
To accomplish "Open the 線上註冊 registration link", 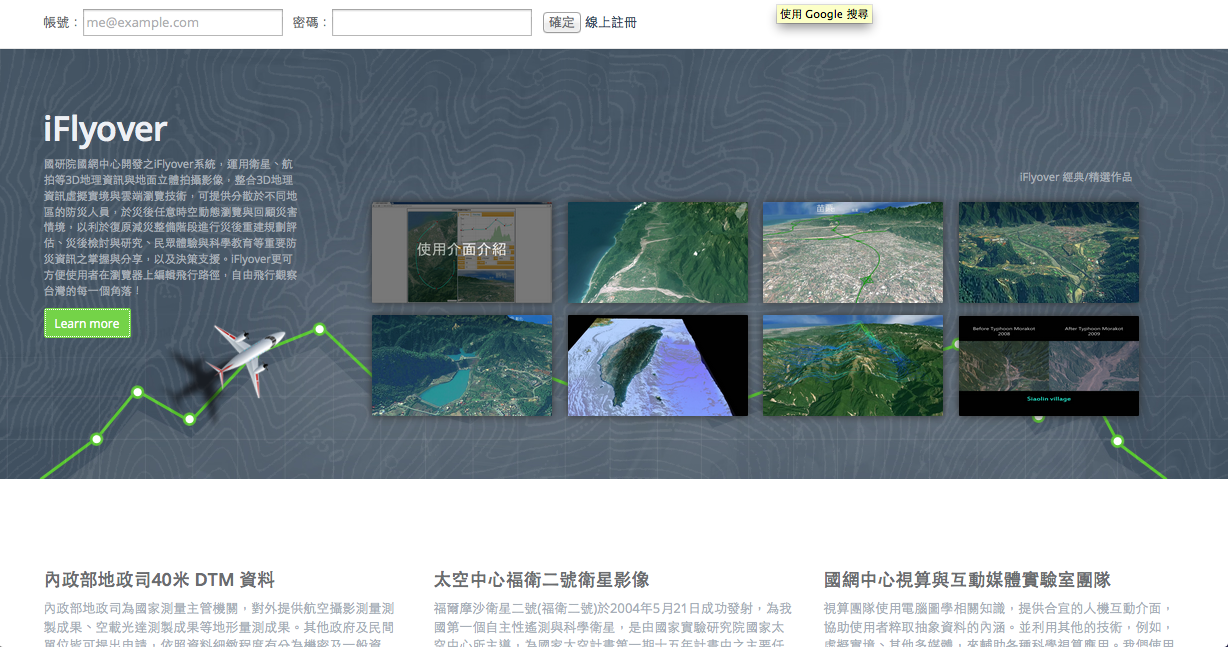I will 611,22.
